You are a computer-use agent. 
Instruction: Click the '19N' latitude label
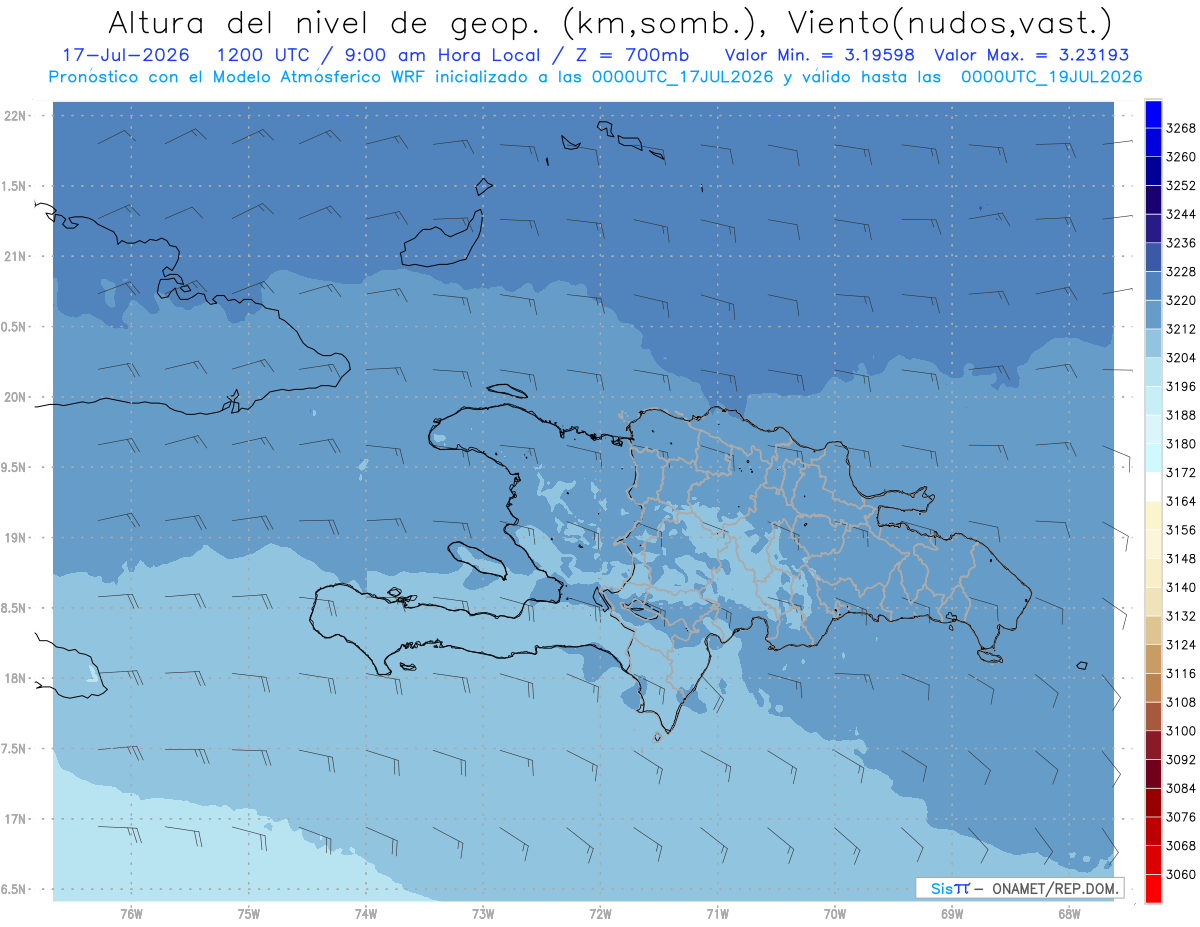click(15, 538)
